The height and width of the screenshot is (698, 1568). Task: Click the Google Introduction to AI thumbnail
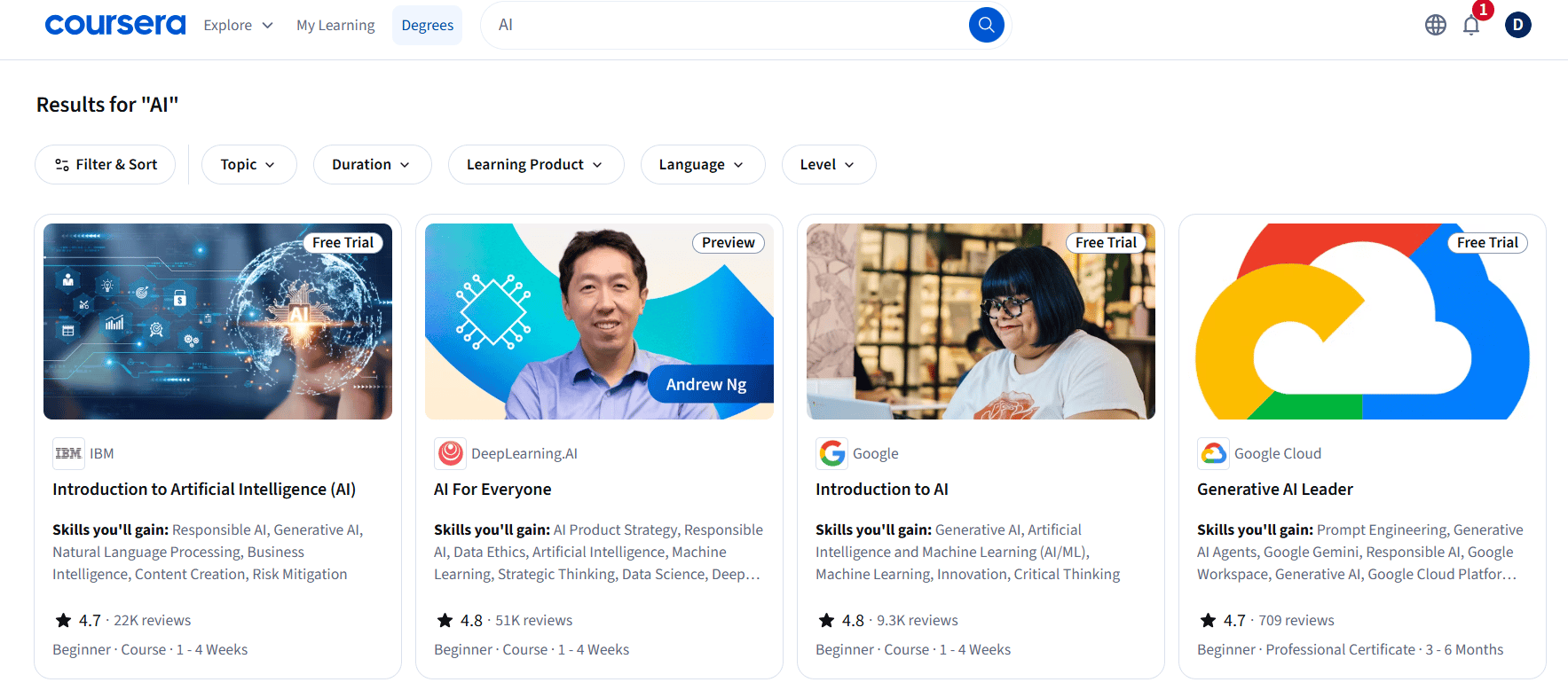pos(981,321)
